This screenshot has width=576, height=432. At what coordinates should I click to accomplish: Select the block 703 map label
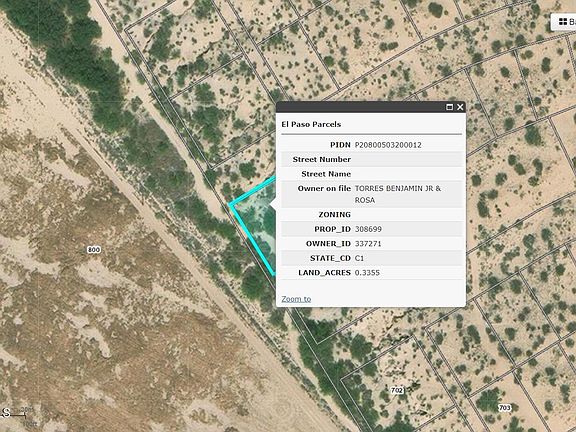504,408
